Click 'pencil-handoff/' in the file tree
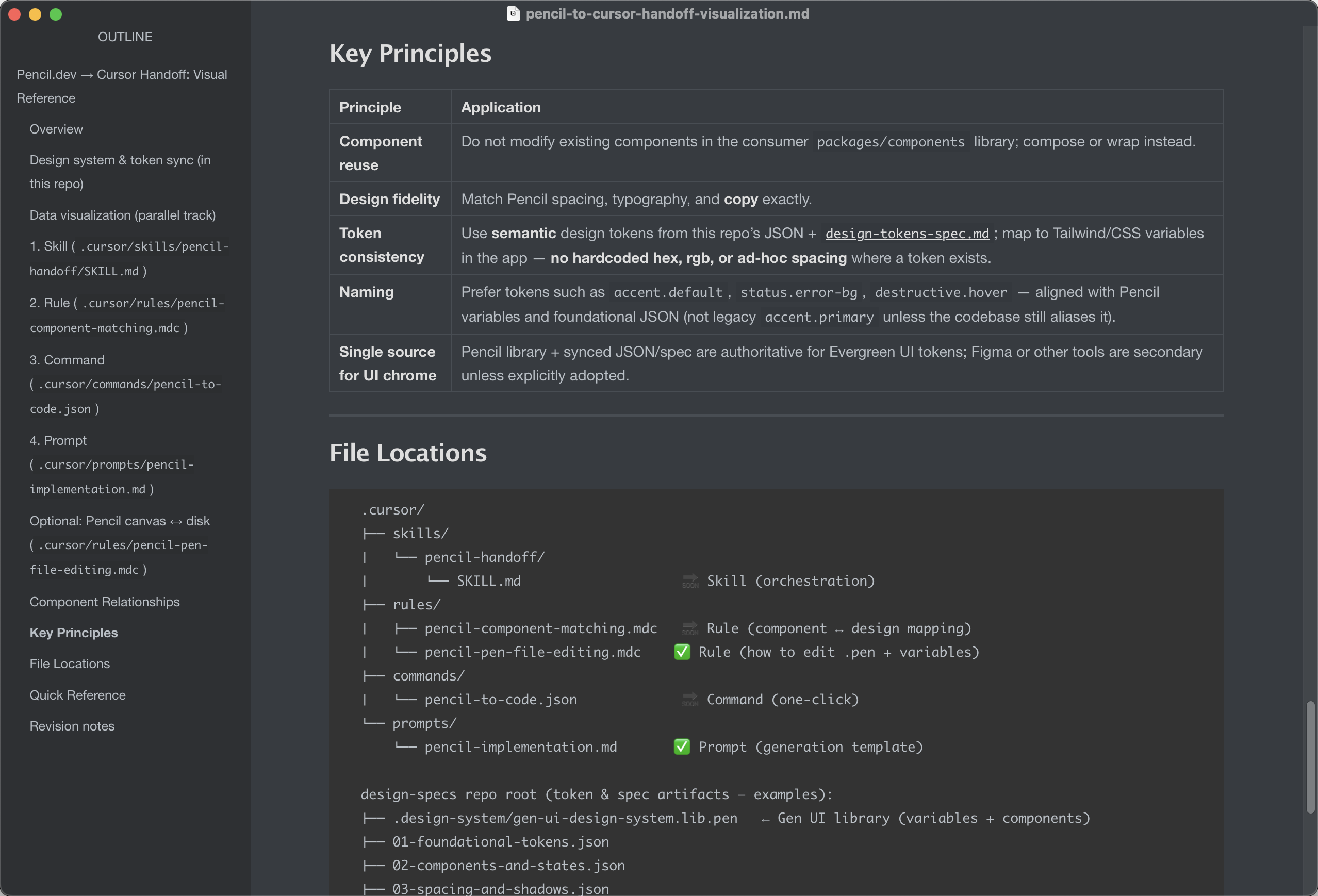 click(x=485, y=557)
